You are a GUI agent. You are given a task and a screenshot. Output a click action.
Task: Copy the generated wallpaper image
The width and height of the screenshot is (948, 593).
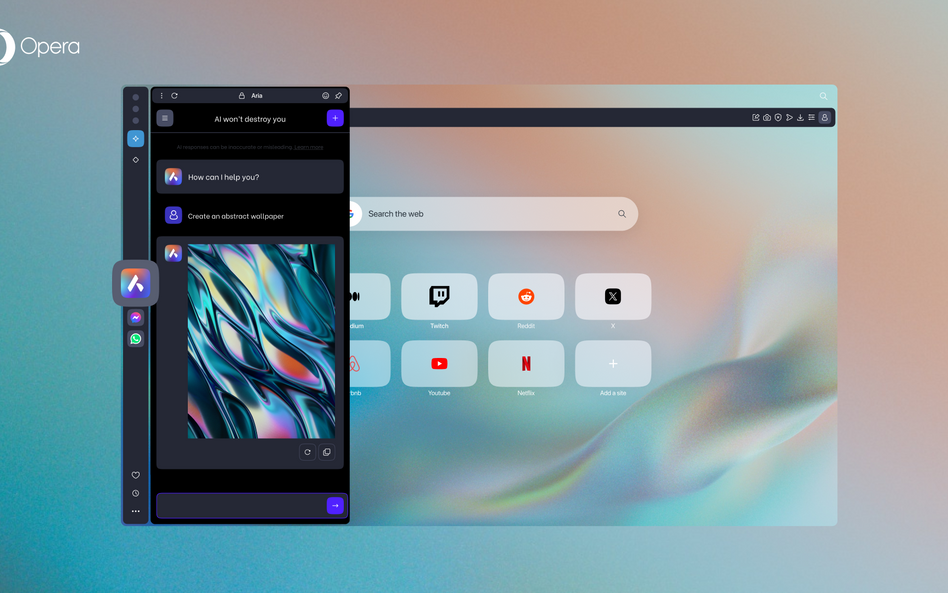tap(326, 452)
